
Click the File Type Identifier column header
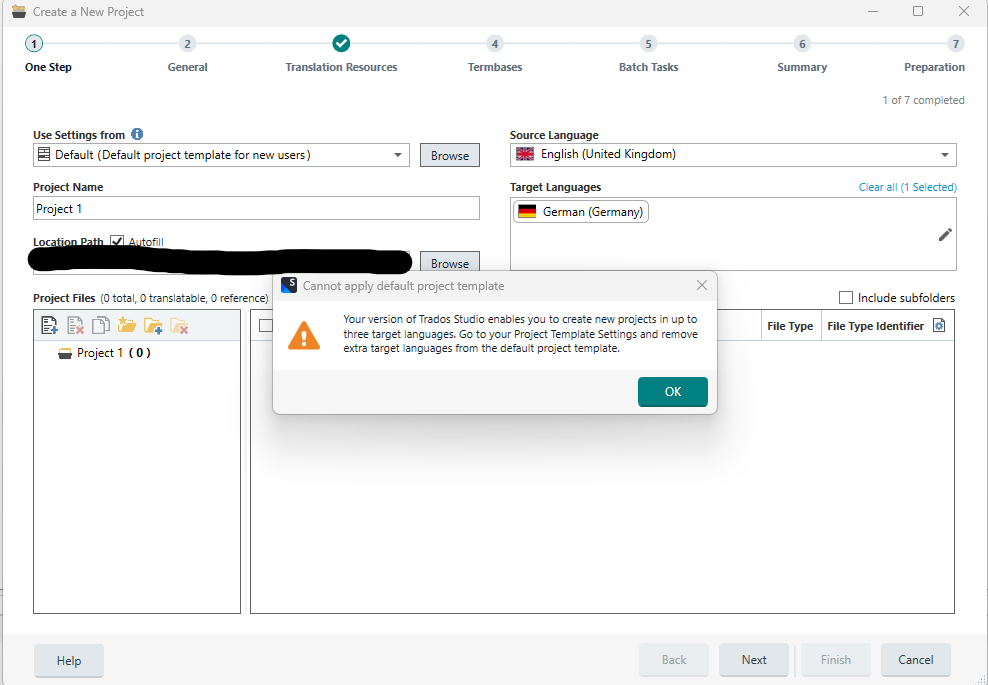[875, 326]
